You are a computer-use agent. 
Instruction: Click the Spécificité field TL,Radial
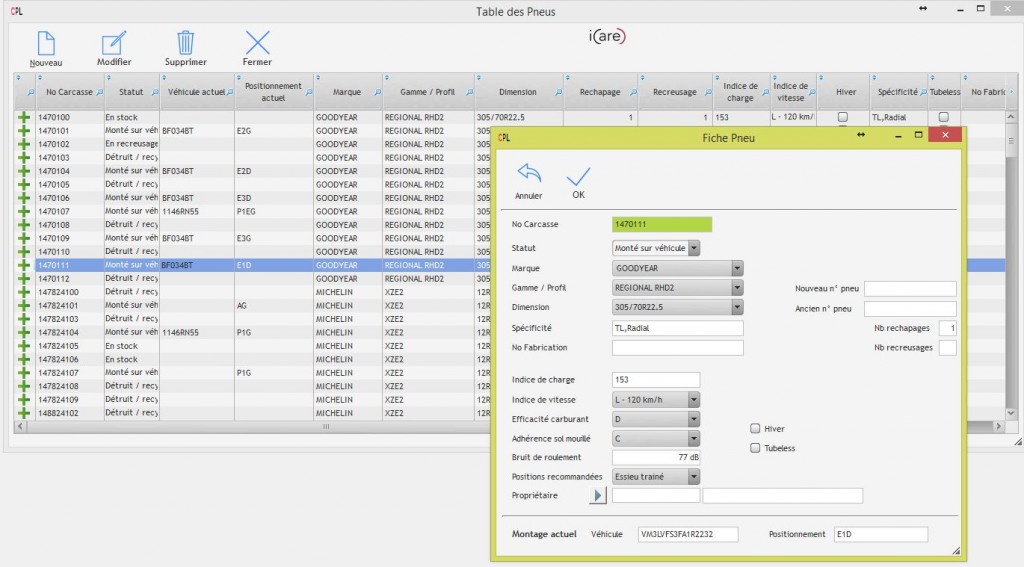point(677,329)
